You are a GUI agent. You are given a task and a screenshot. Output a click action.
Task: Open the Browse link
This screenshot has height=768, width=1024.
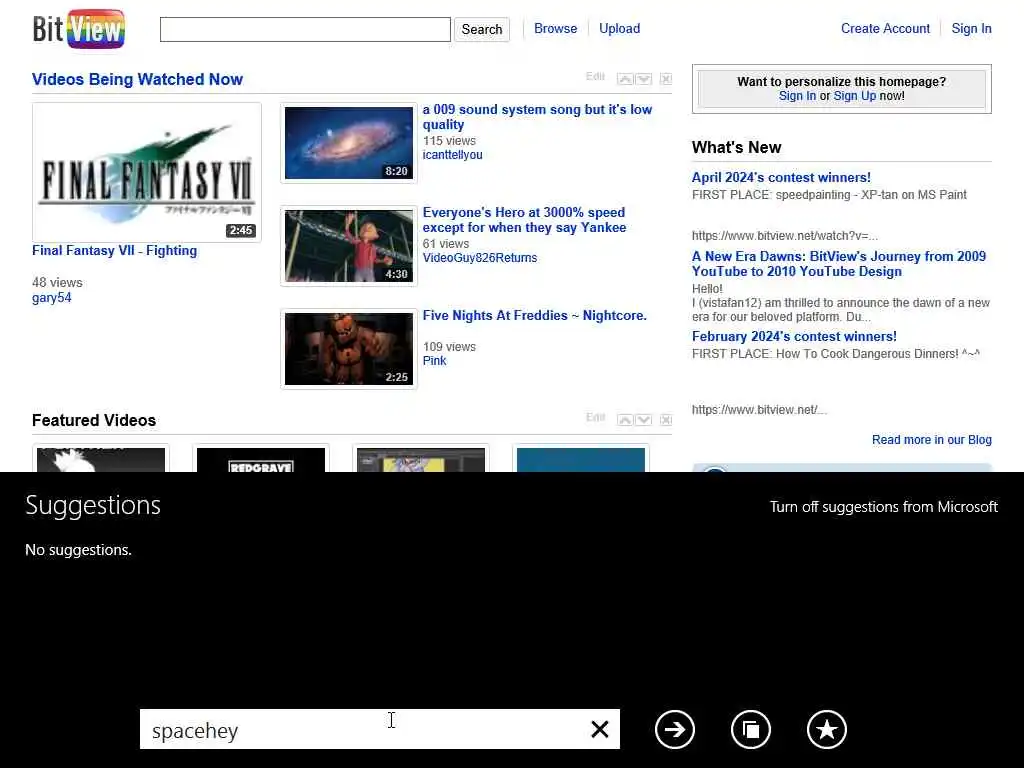point(555,29)
